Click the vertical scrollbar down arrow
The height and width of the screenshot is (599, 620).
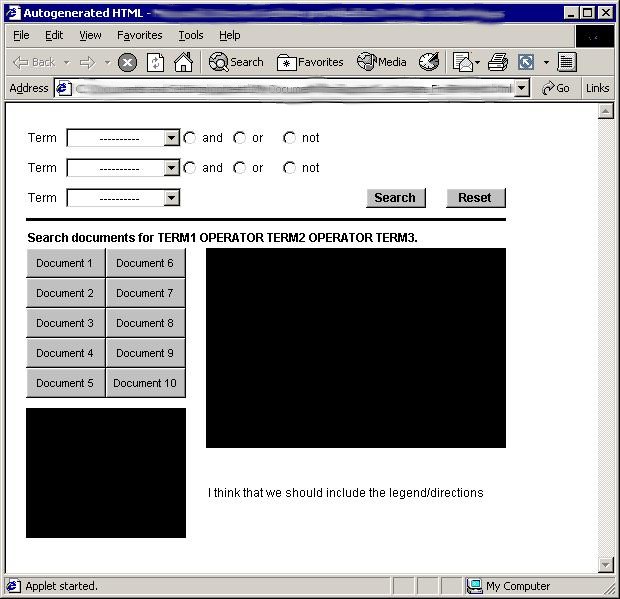[605, 565]
